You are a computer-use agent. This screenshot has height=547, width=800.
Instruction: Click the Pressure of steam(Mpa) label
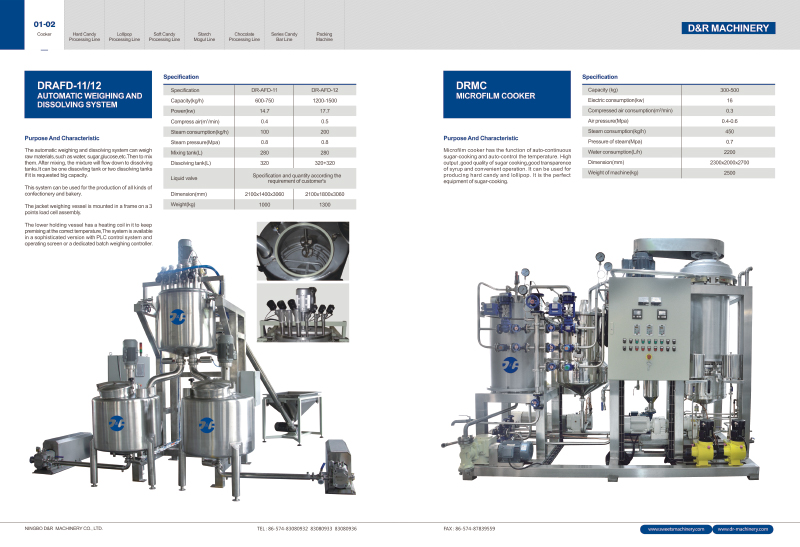(615, 141)
